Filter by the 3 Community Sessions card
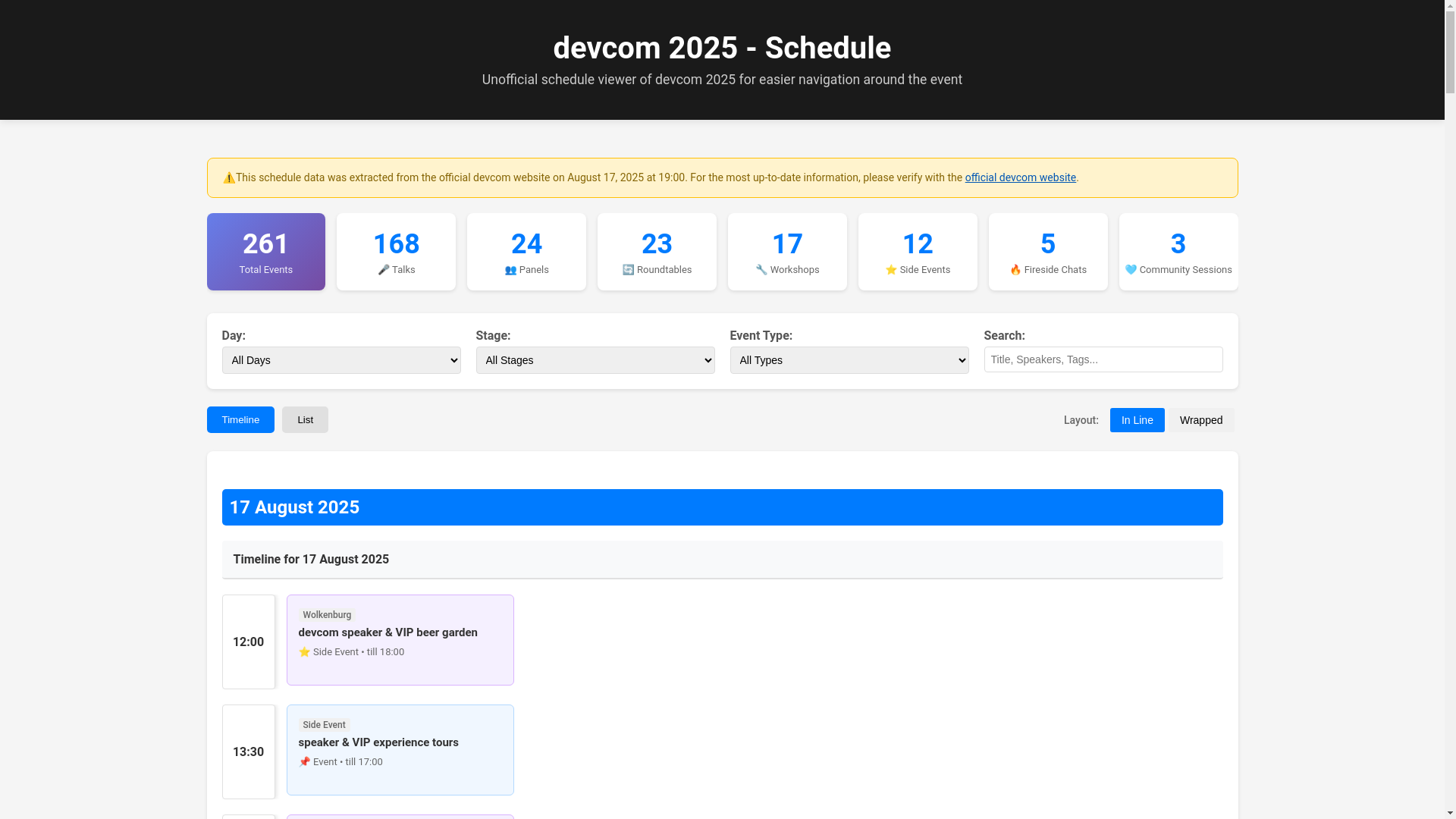The width and height of the screenshot is (1456, 819). pos(1178,252)
